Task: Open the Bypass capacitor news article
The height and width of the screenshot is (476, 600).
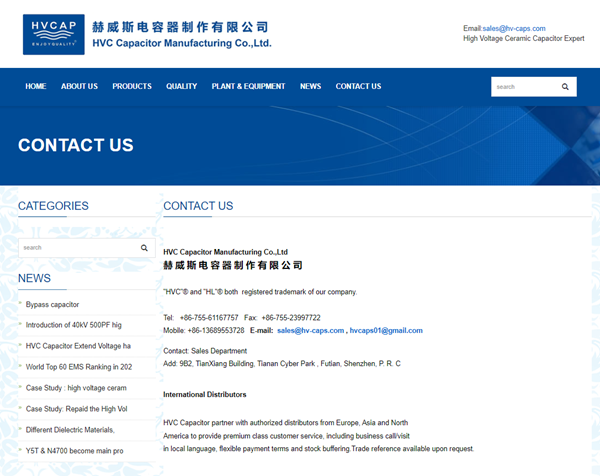Action: point(52,305)
